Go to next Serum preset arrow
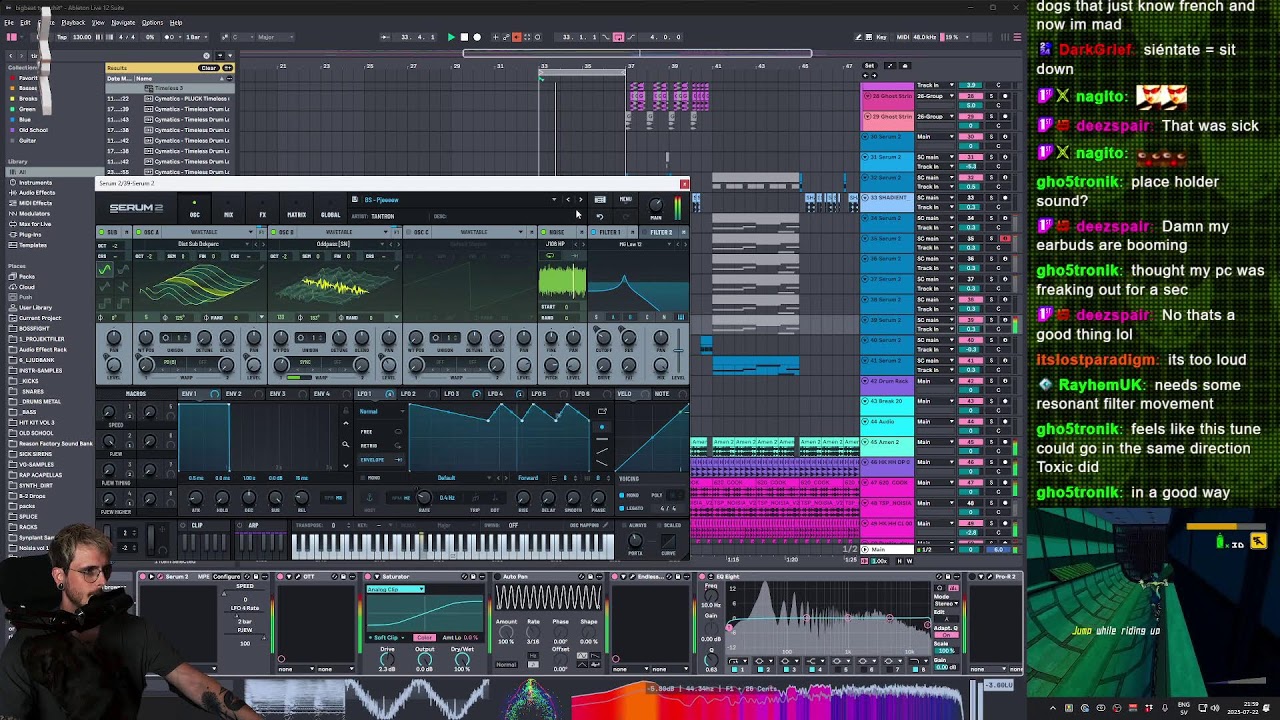 (580, 200)
